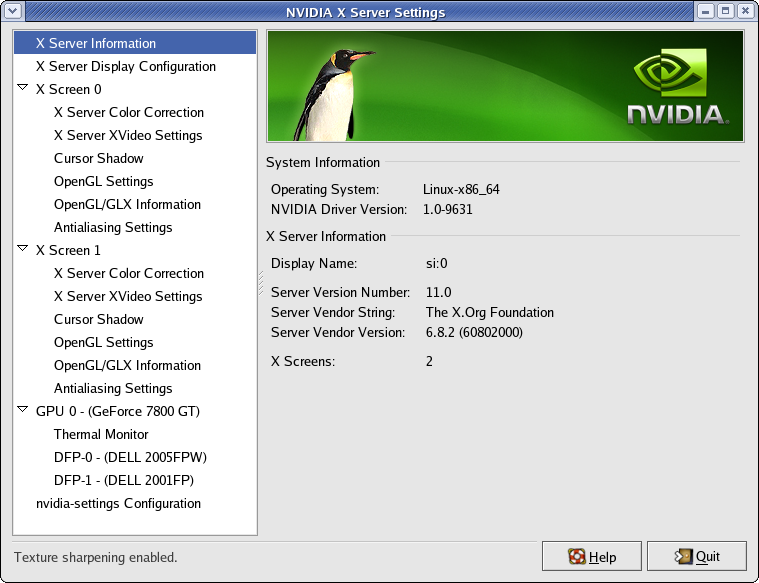
Task: Open X Server XVideo Settings under X Screen 0
Action: click(x=128, y=136)
